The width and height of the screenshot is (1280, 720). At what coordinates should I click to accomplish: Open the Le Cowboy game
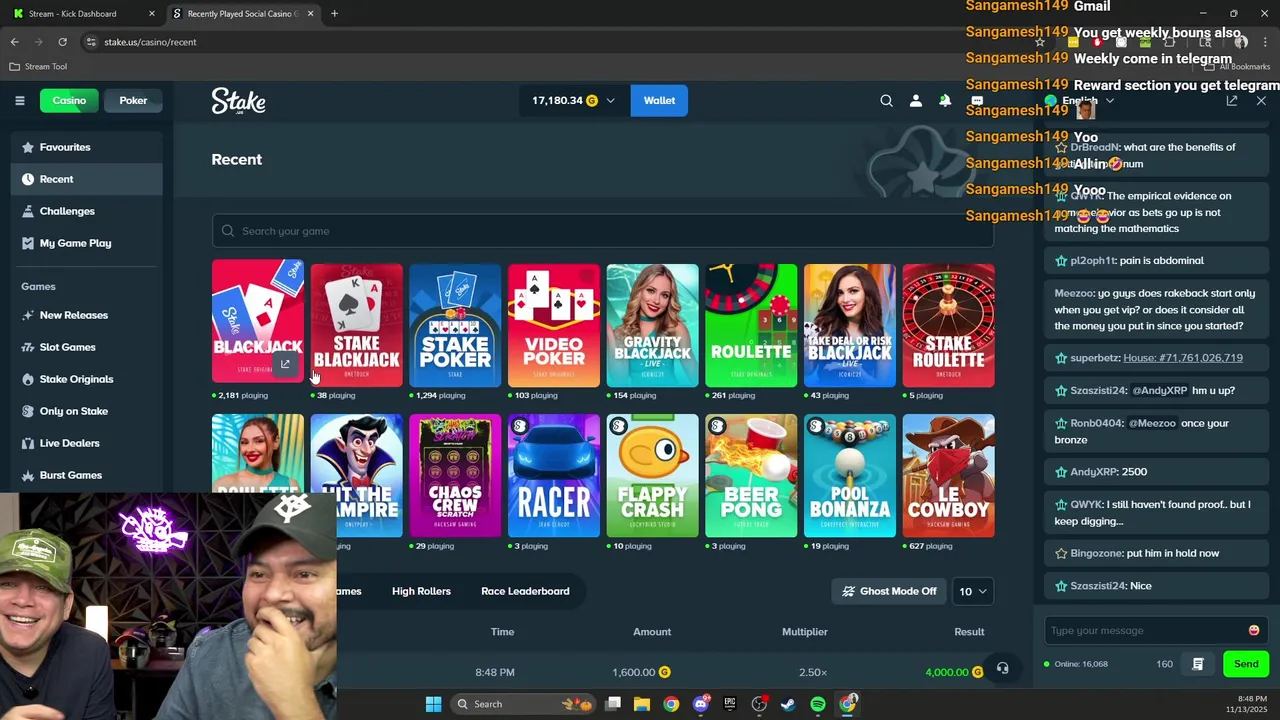tap(948, 476)
